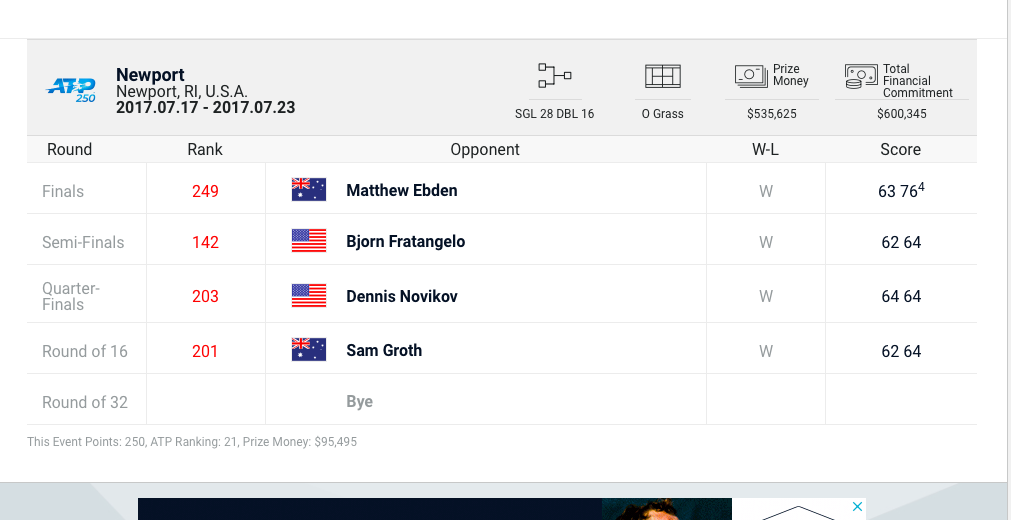Screen dimensions: 1011x520
Task: Click the US flag beside Dennis Novikov
Action: pos(309,296)
